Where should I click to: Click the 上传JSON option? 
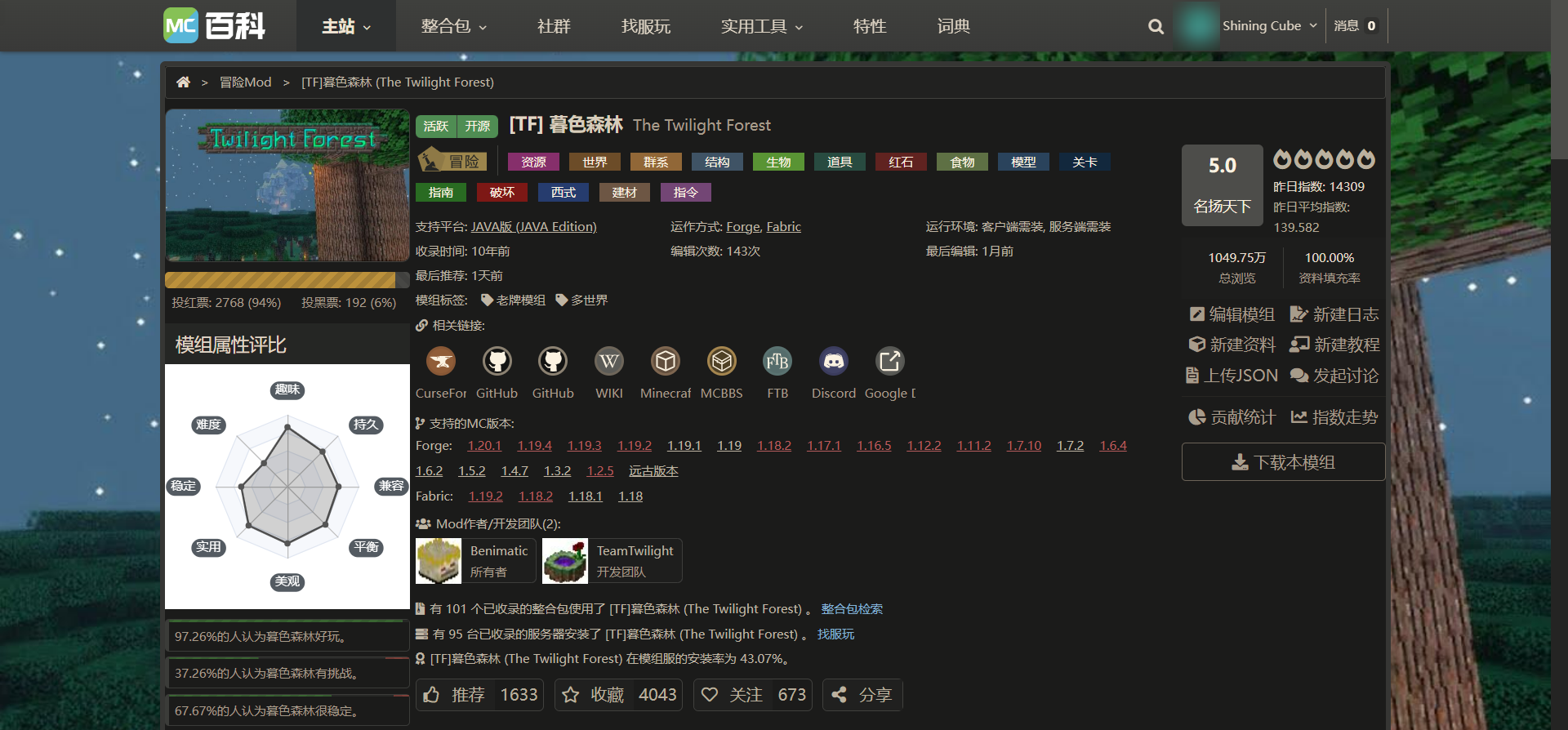click(1232, 376)
